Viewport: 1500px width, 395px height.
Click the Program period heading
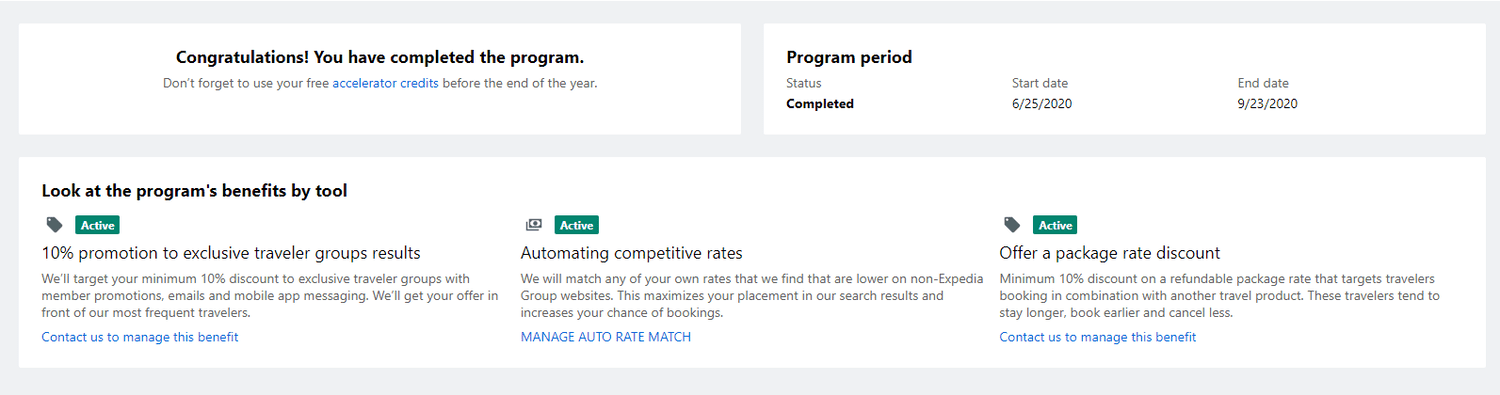[849, 57]
